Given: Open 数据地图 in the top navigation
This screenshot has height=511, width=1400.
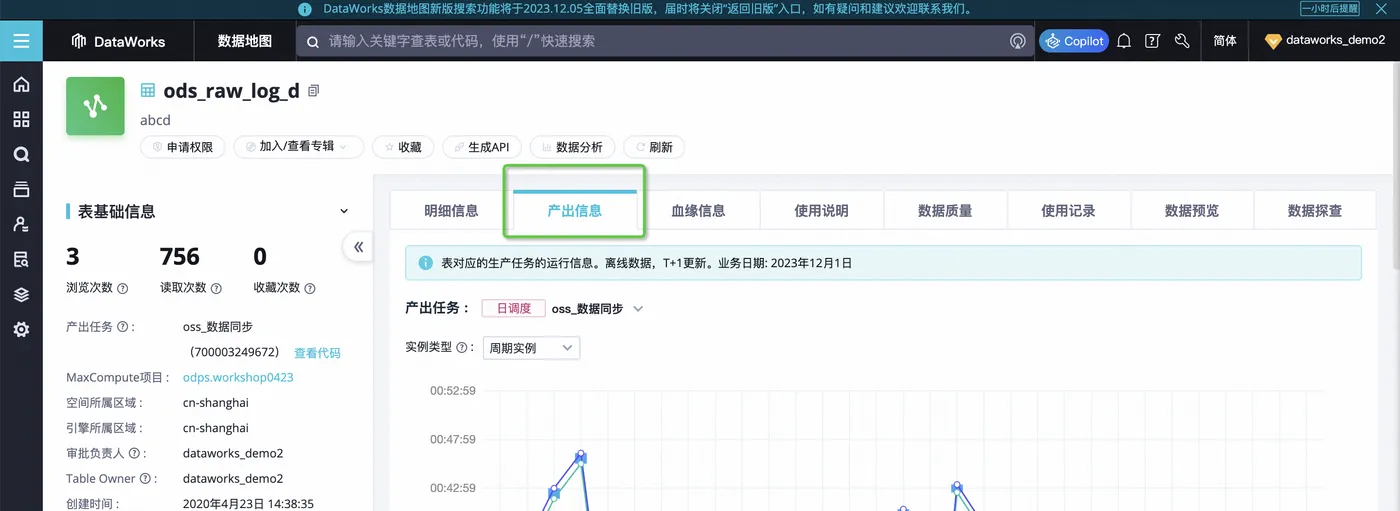Looking at the screenshot, I should [245, 41].
